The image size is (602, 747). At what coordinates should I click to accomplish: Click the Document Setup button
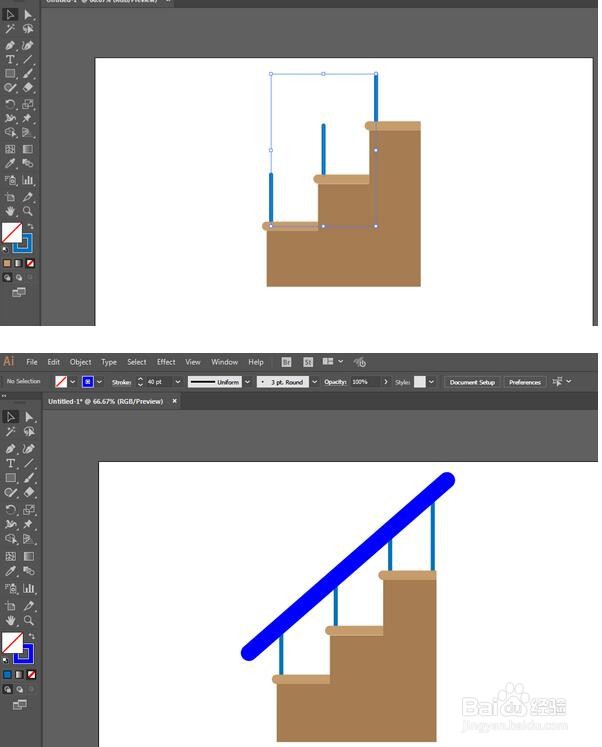click(472, 382)
